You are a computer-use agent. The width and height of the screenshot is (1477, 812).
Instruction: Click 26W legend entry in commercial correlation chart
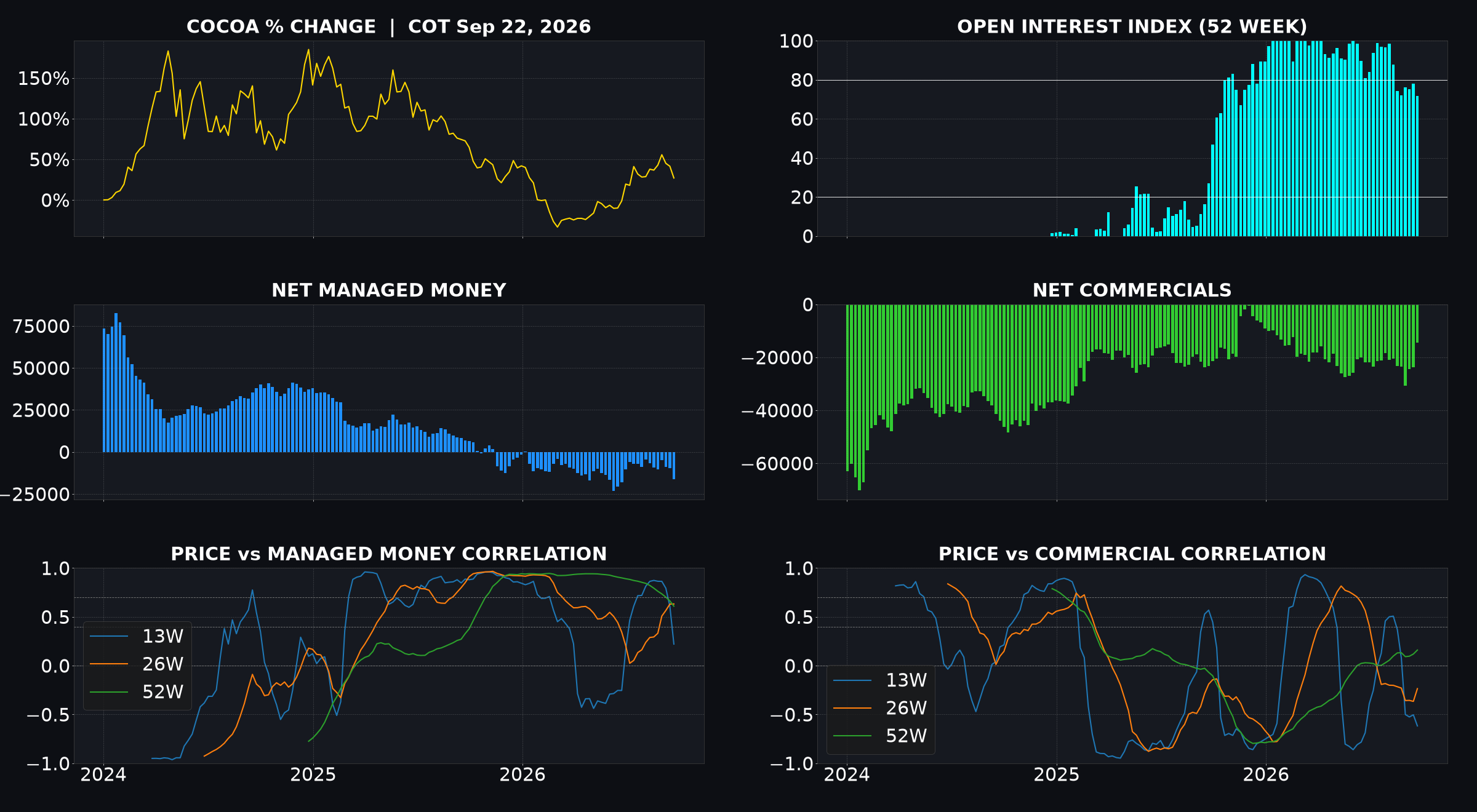tap(880, 708)
